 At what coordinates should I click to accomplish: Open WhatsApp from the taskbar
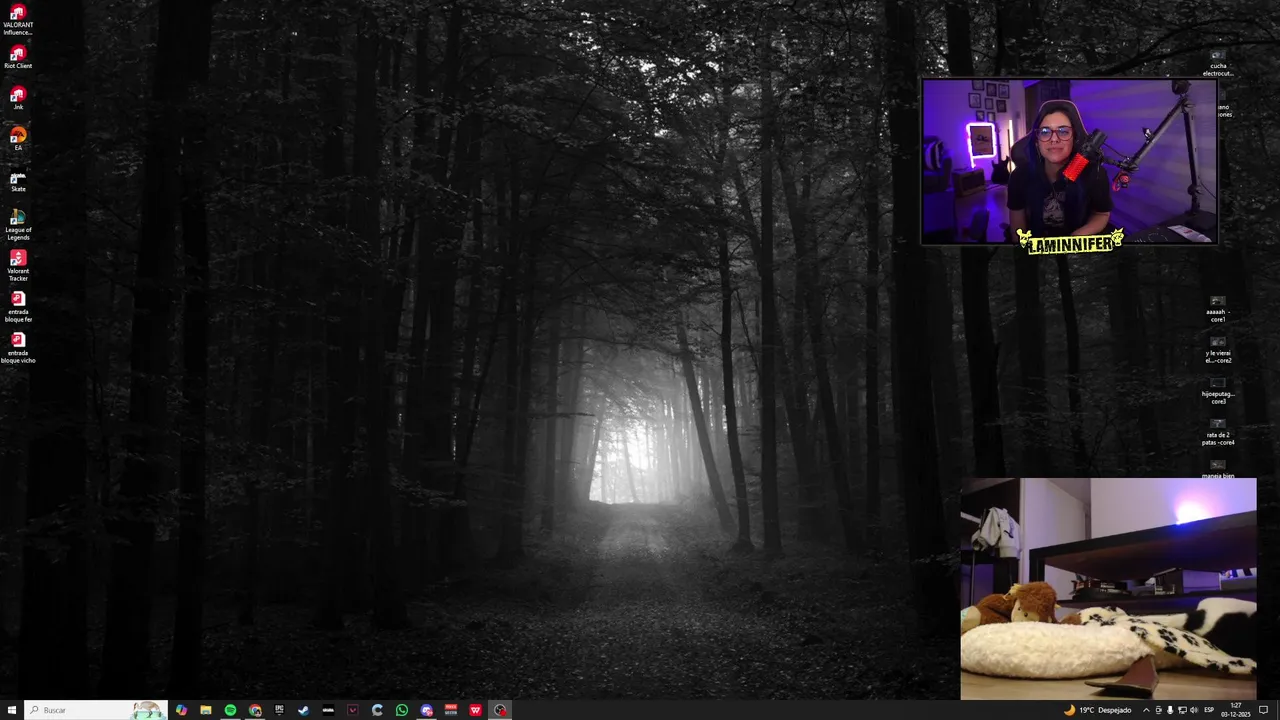[x=402, y=710]
